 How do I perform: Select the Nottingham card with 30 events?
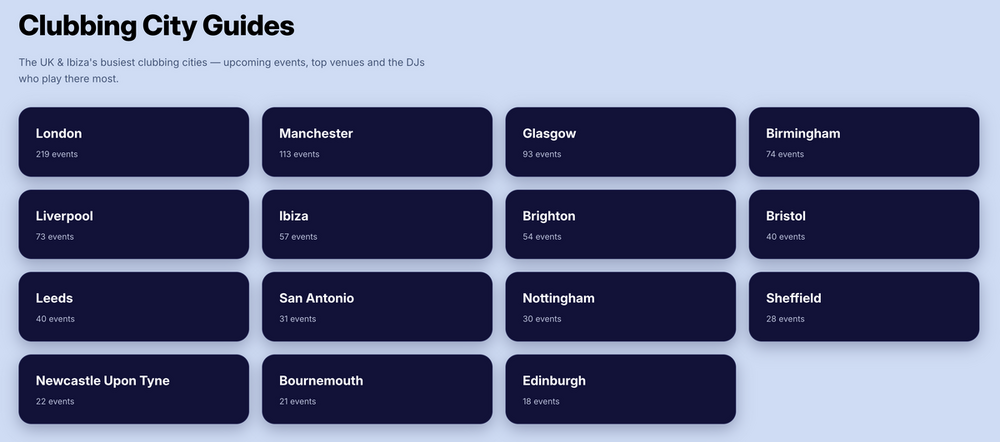621,306
